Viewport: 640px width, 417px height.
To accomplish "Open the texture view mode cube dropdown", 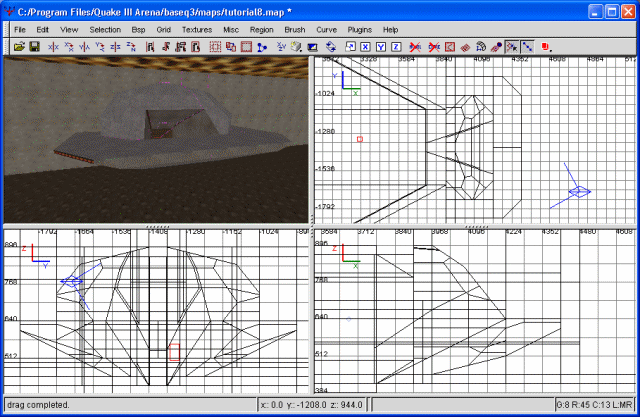I will click(x=297, y=47).
